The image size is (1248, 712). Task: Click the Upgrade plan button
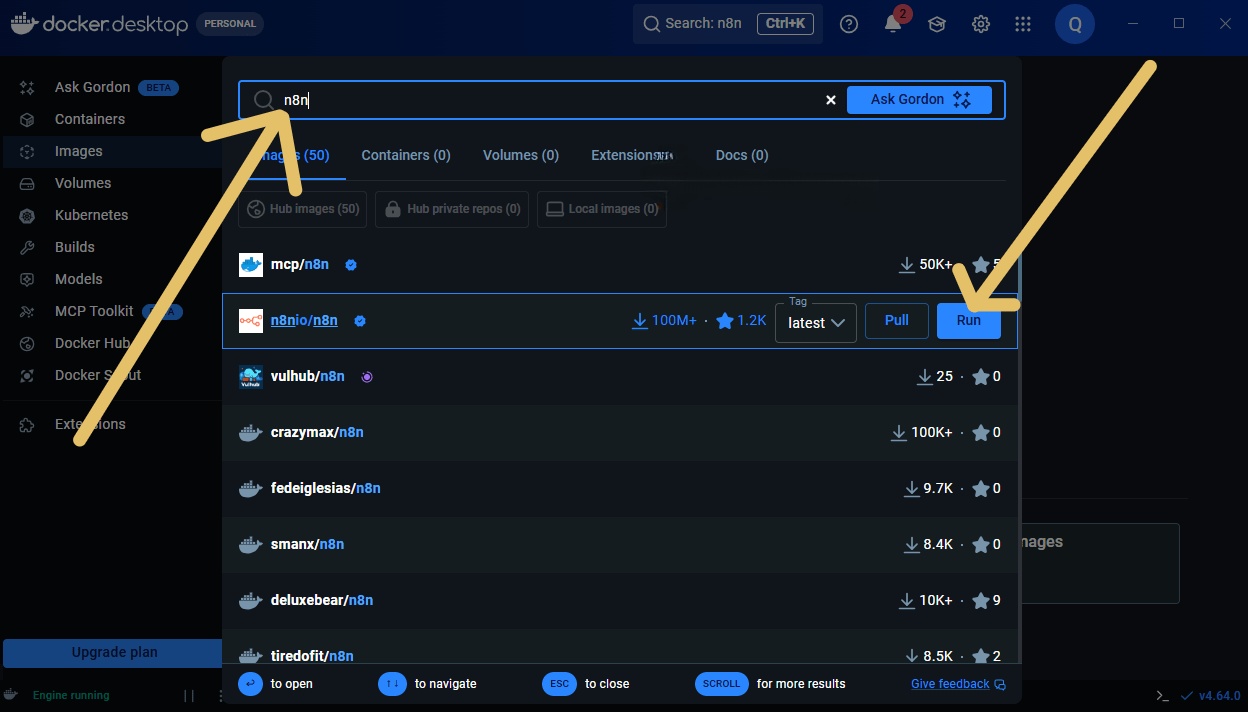113,653
